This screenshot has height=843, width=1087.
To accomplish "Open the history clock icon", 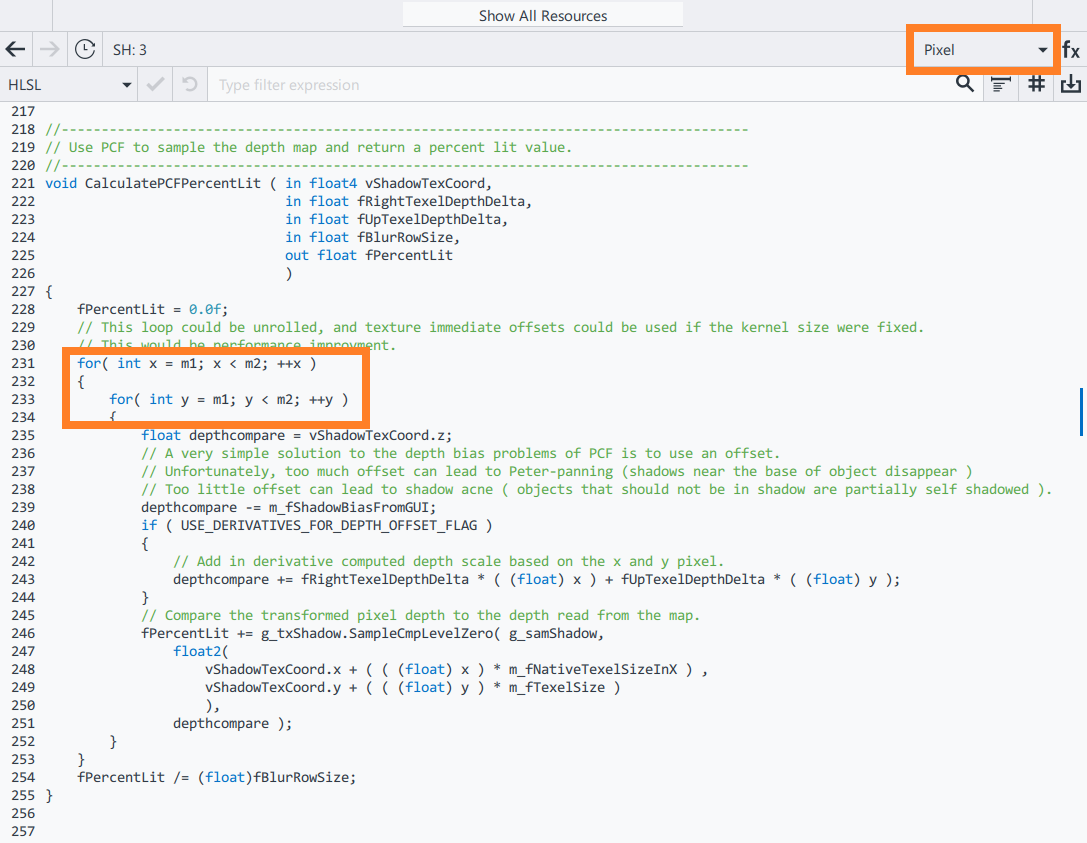I will (86, 49).
